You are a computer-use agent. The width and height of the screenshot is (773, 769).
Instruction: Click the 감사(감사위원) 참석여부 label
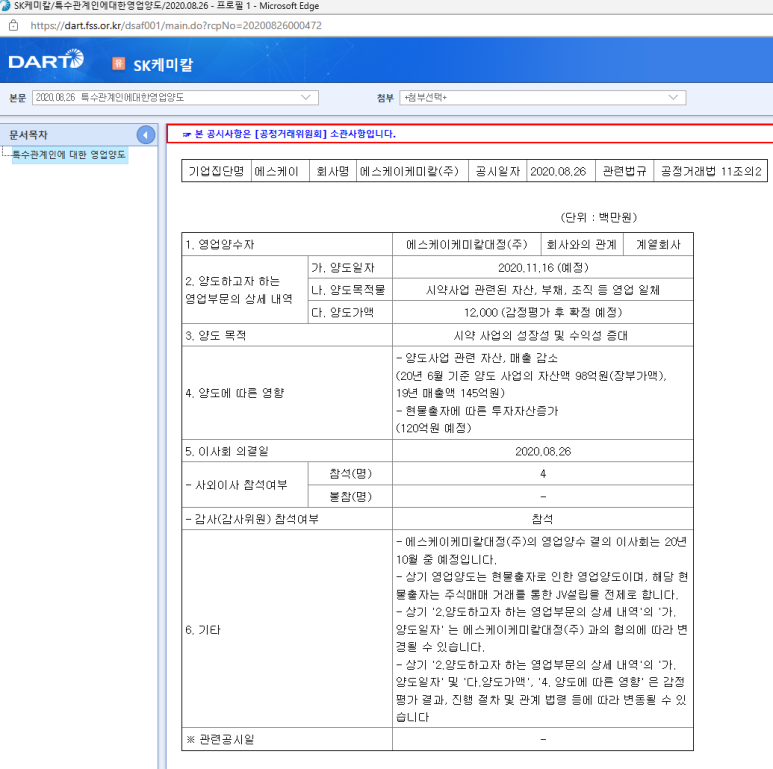(252, 519)
